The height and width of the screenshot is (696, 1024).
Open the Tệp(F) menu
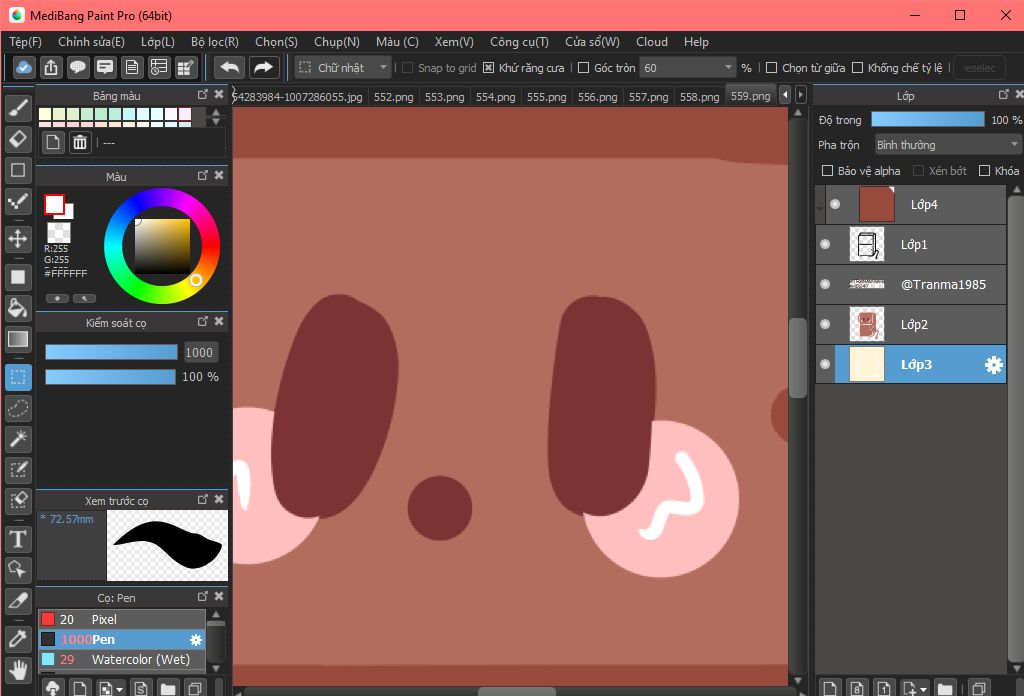(x=25, y=42)
